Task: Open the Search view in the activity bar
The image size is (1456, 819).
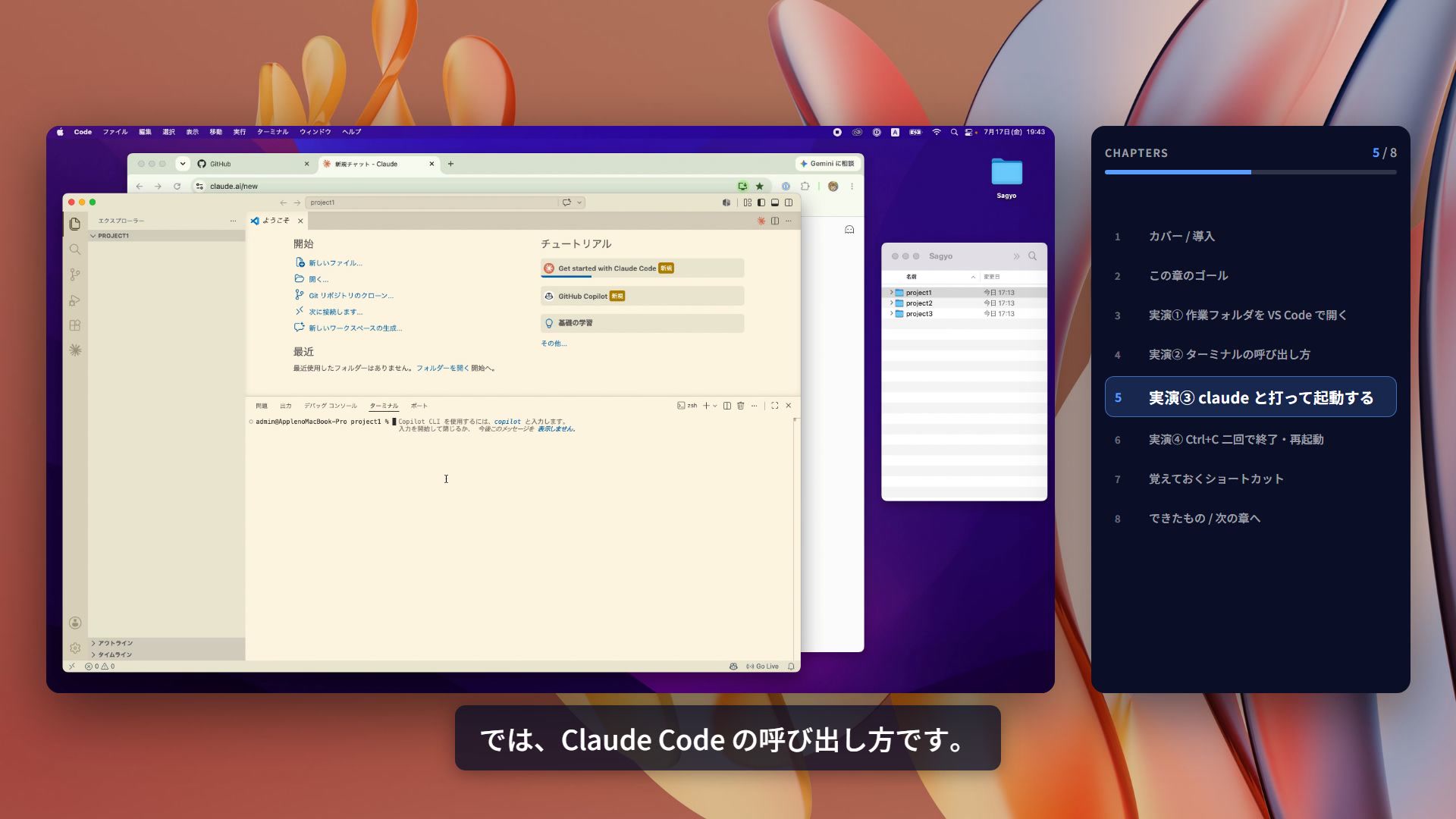Action: (x=74, y=249)
